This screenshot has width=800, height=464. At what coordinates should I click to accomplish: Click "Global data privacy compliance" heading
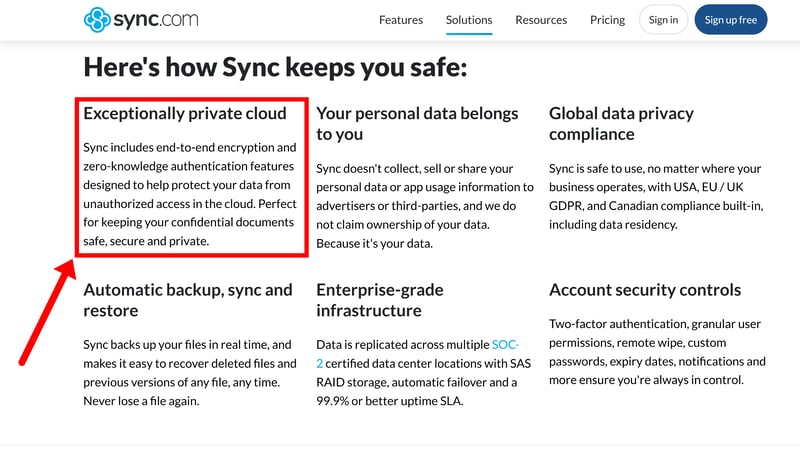coord(621,124)
